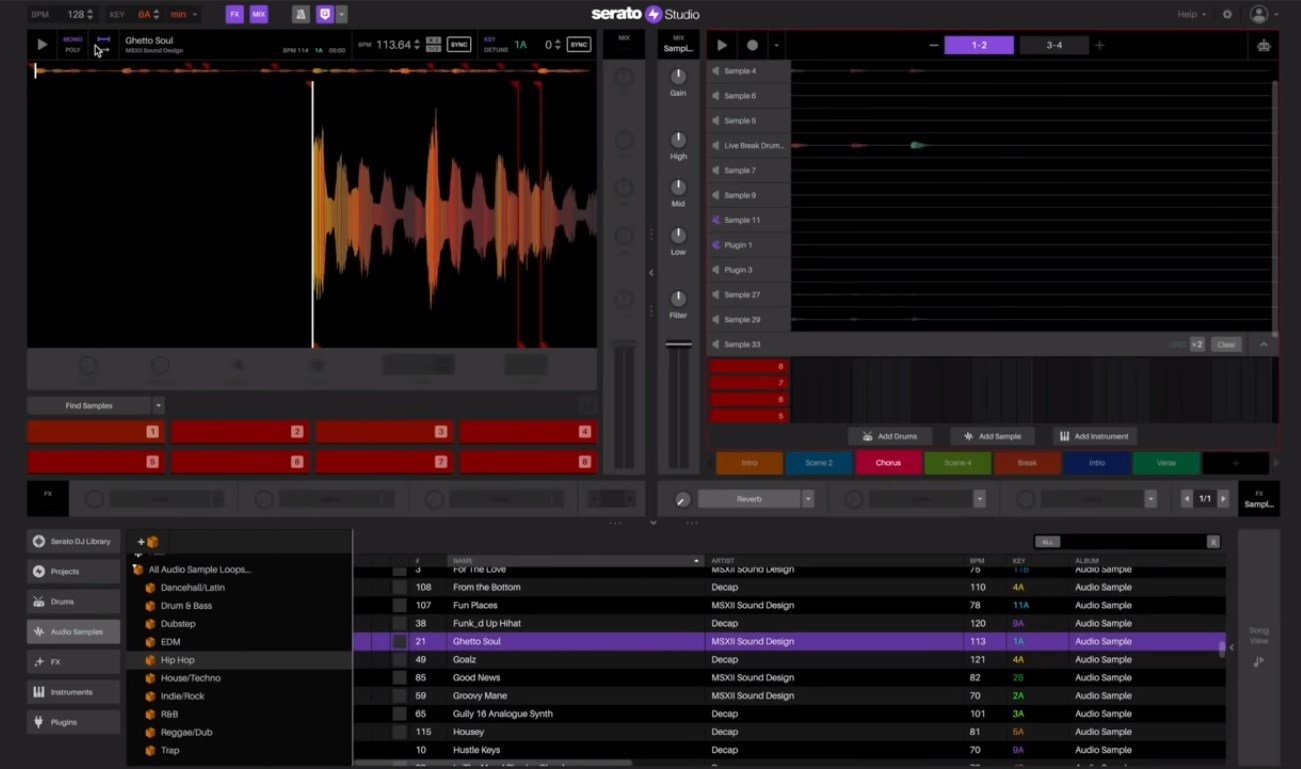Select the Verse scene
Viewport: 1301px width, 769px height.
(1166, 463)
